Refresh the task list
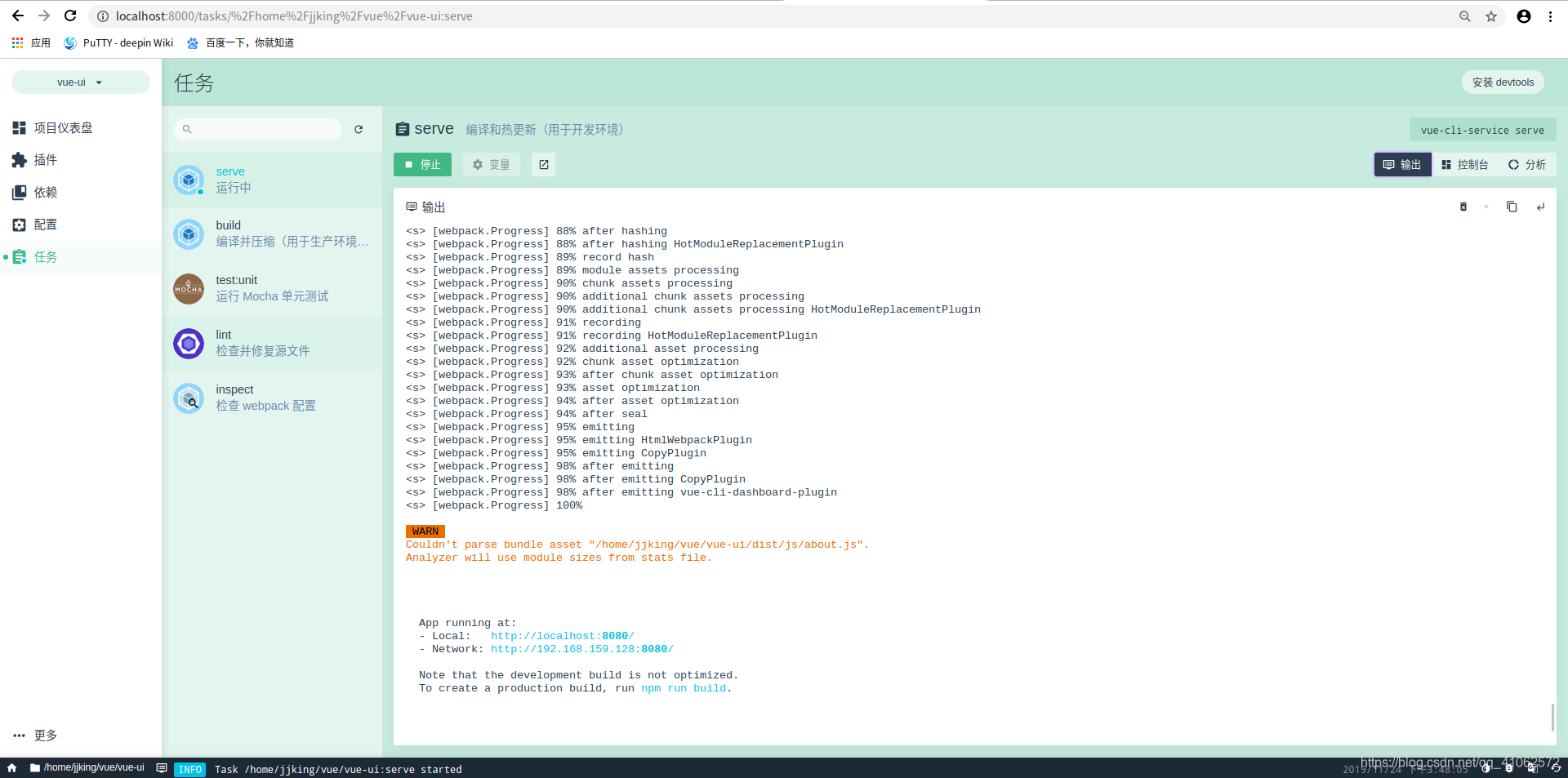Screen dimensions: 1568x778 tap(359, 129)
